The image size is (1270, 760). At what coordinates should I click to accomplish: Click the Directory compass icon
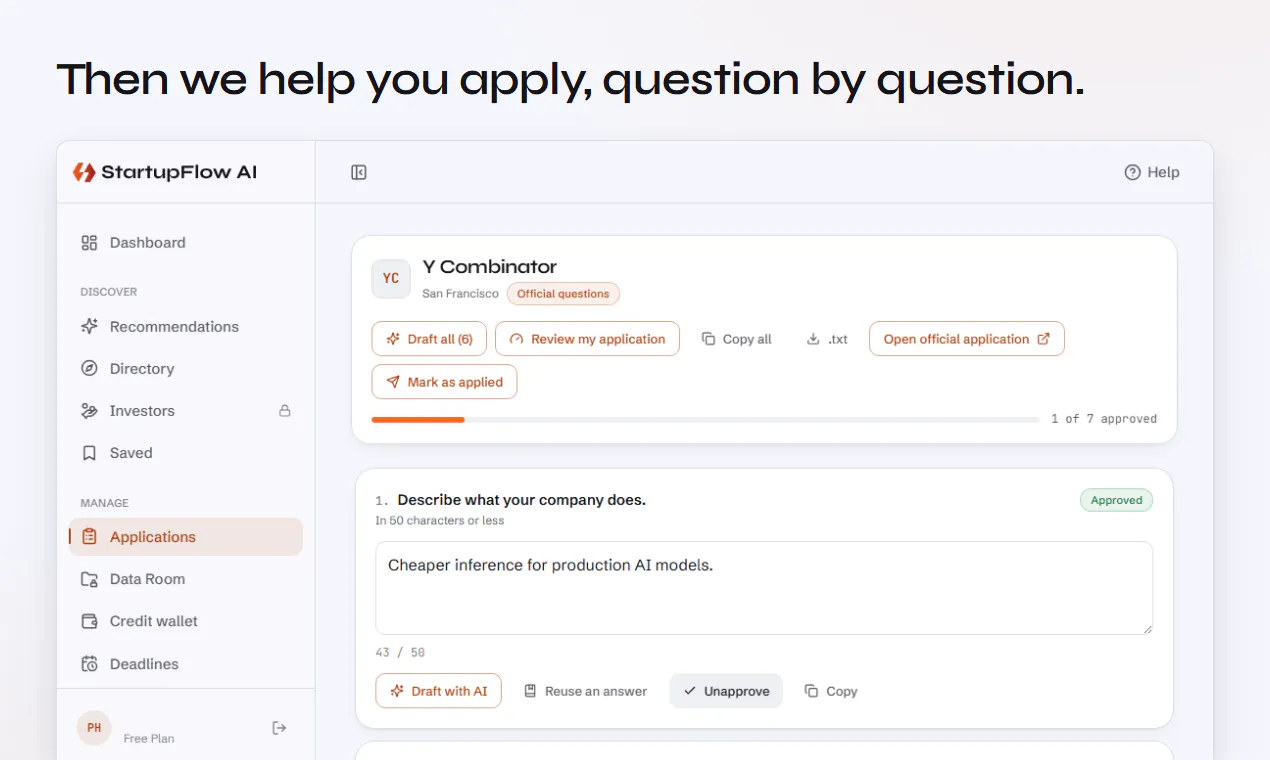89,369
